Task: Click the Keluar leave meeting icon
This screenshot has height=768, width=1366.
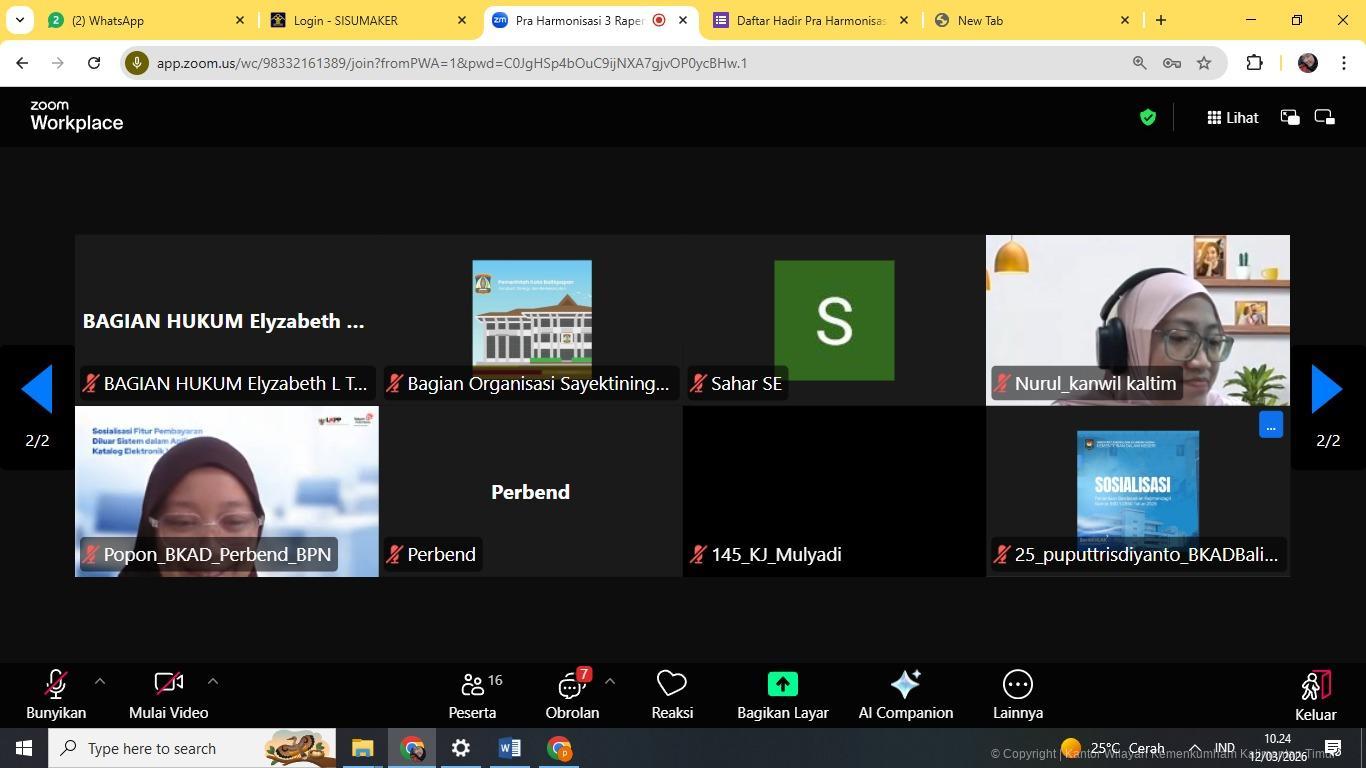Action: 1315,685
